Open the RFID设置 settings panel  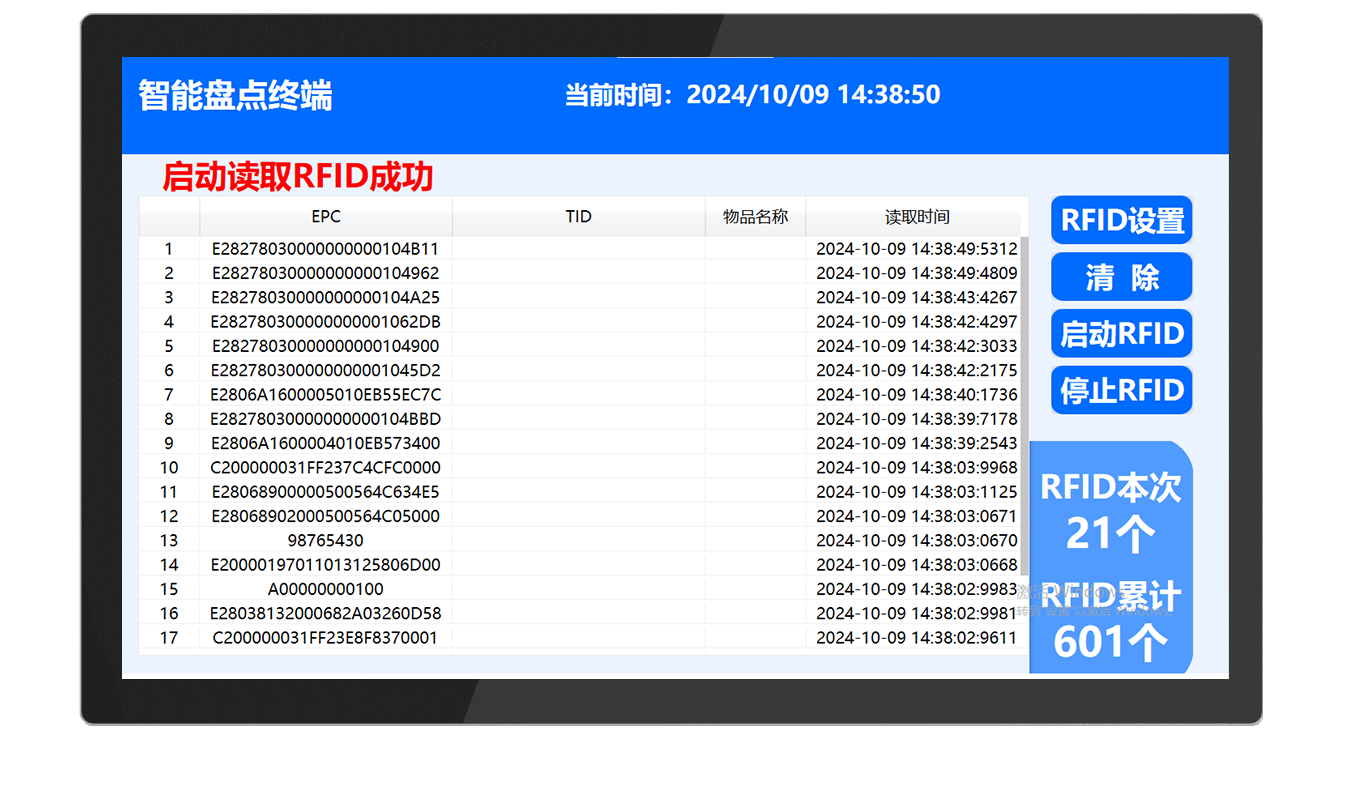(x=1121, y=220)
